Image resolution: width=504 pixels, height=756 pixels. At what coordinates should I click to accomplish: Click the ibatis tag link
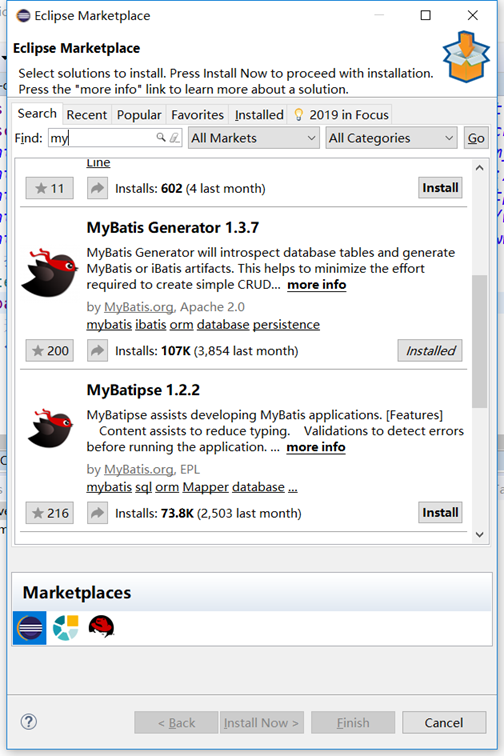(x=150, y=324)
